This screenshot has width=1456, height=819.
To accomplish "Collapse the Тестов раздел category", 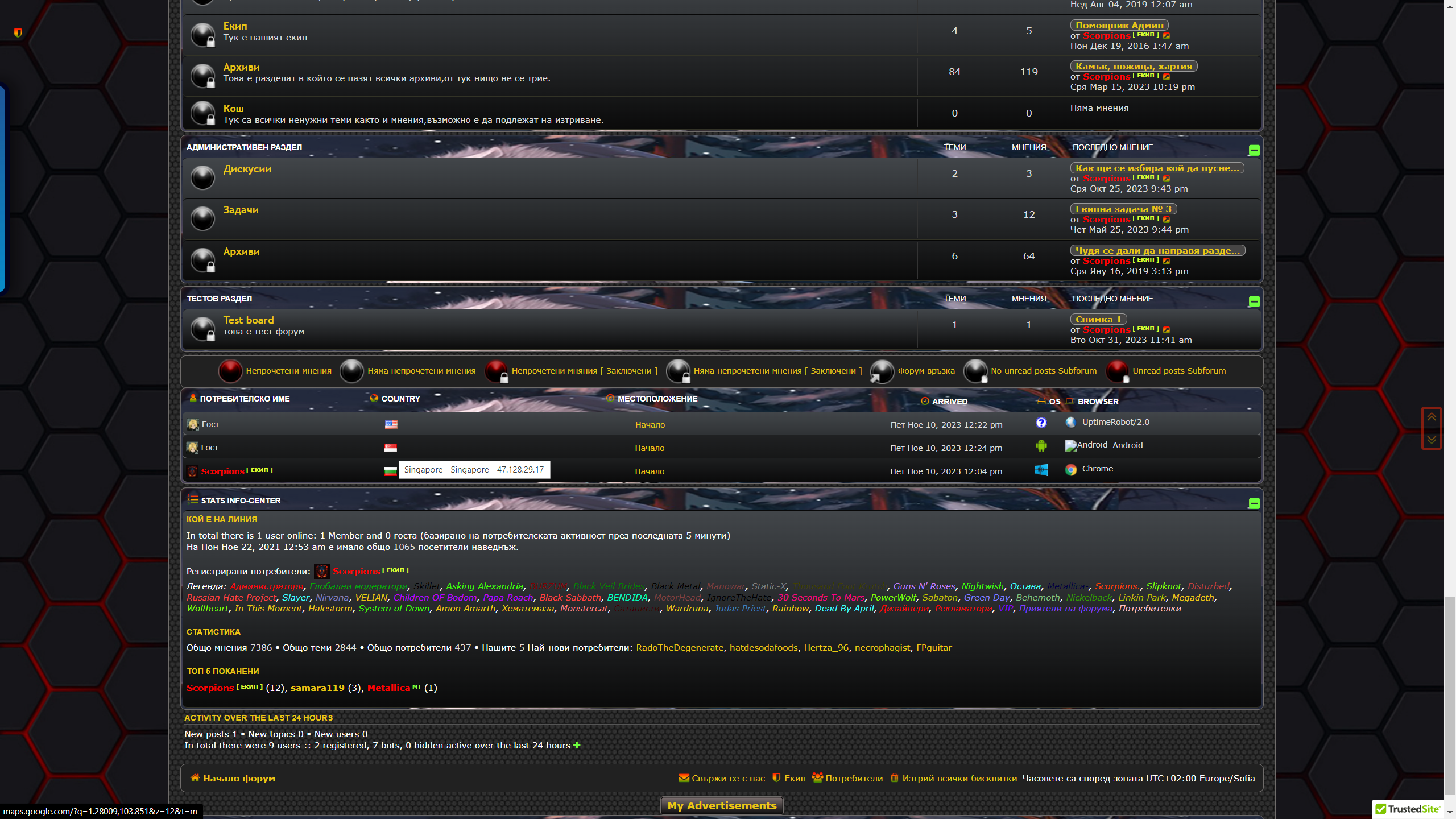I will (x=1254, y=301).
